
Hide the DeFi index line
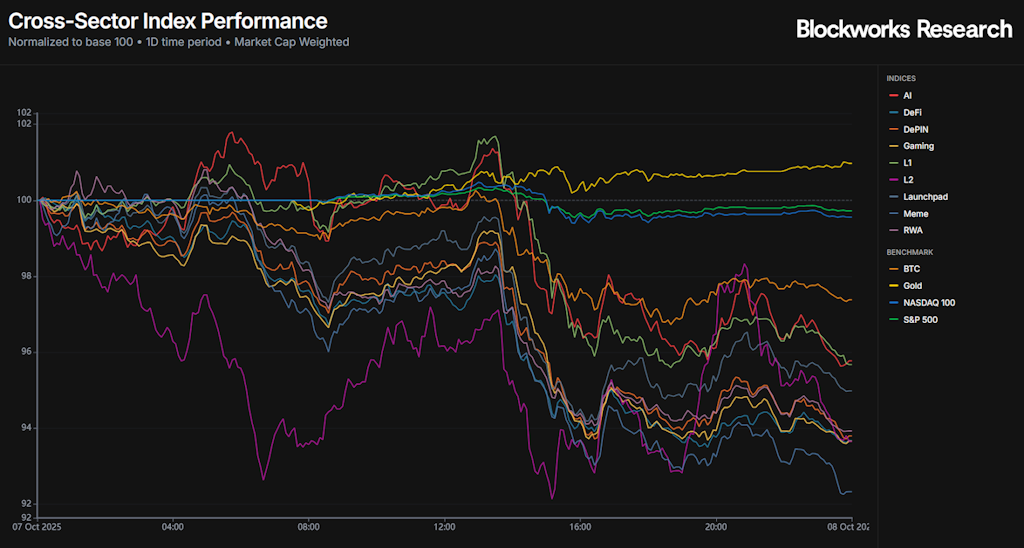[911, 112]
